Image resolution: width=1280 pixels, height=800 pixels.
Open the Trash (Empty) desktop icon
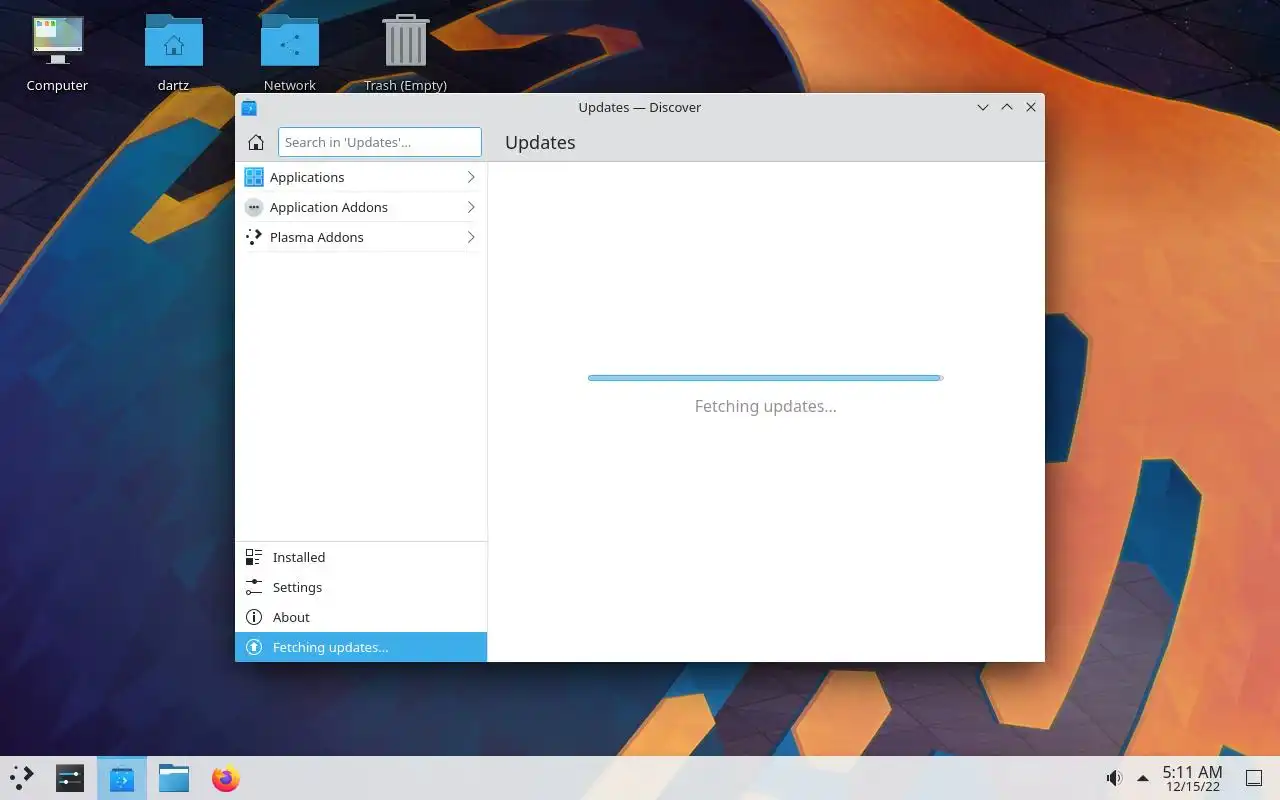(405, 41)
